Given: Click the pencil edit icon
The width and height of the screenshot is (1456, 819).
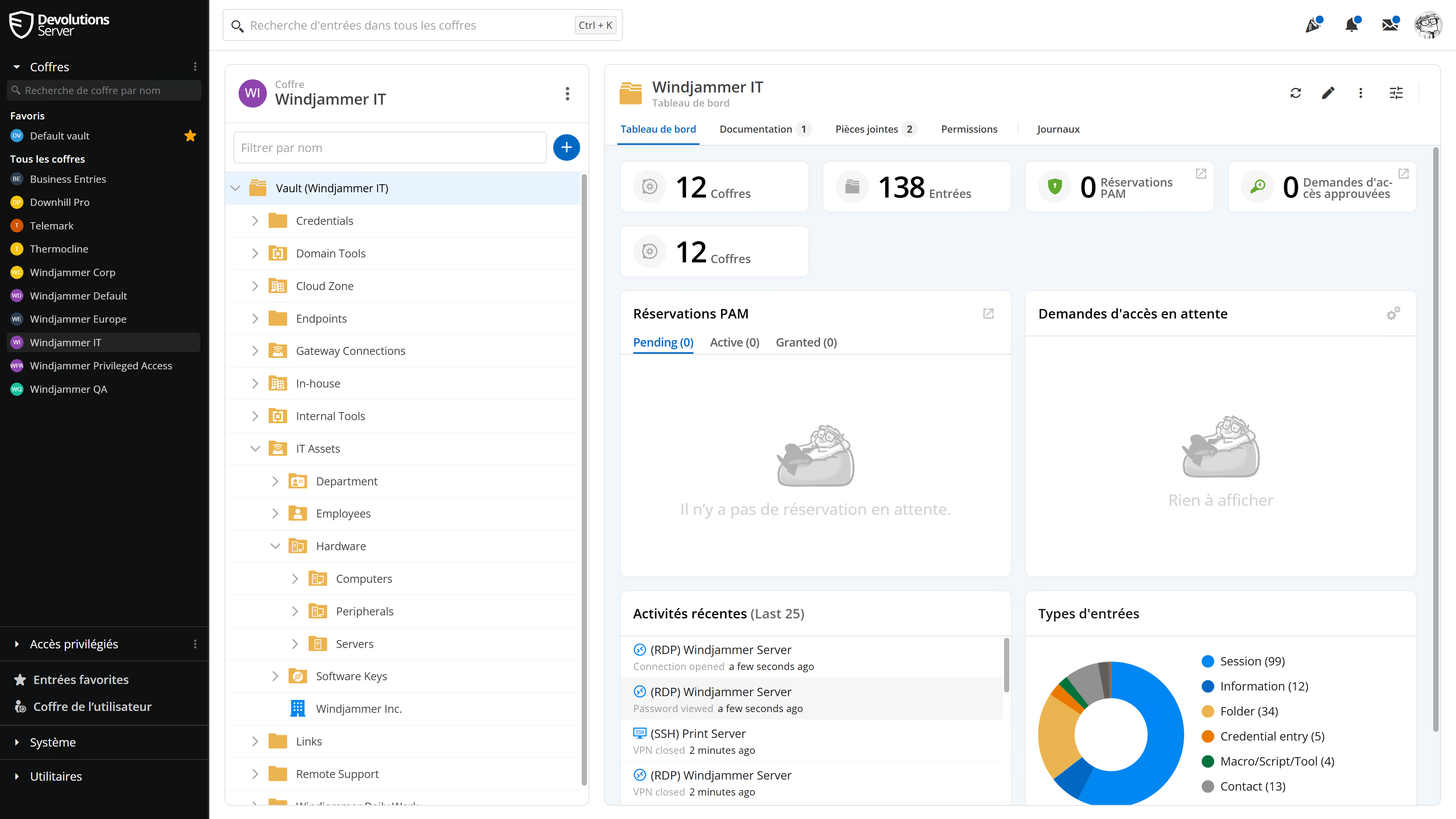Looking at the screenshot, I should [1328, 93].
